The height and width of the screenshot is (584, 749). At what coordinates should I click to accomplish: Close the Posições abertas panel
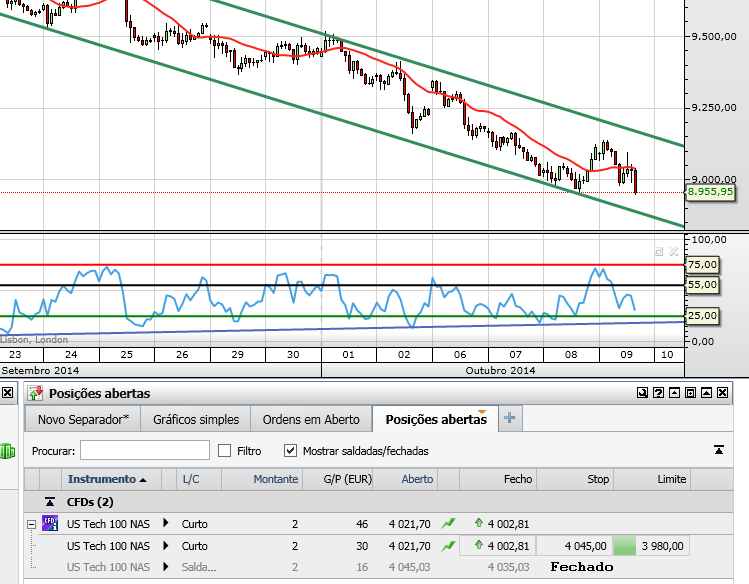(723, 393)
